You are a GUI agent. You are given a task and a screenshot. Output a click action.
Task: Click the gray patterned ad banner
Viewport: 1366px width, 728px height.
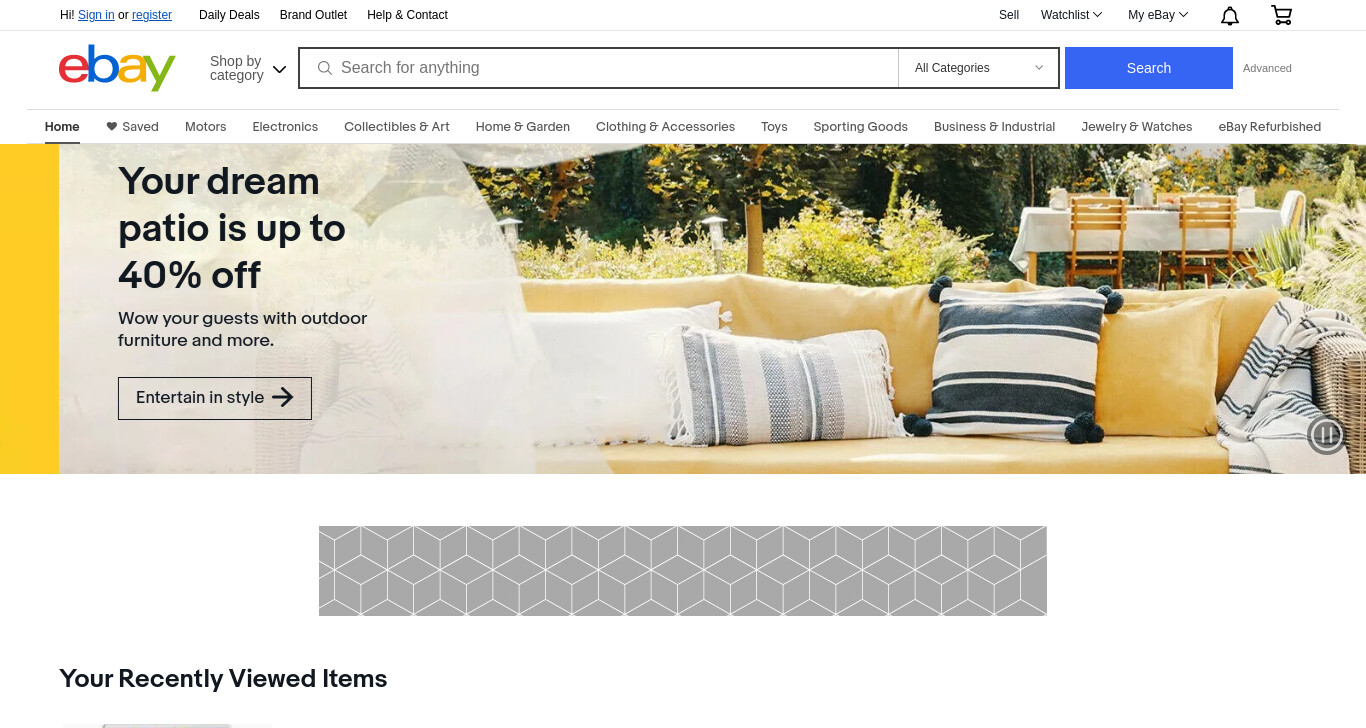683,571
